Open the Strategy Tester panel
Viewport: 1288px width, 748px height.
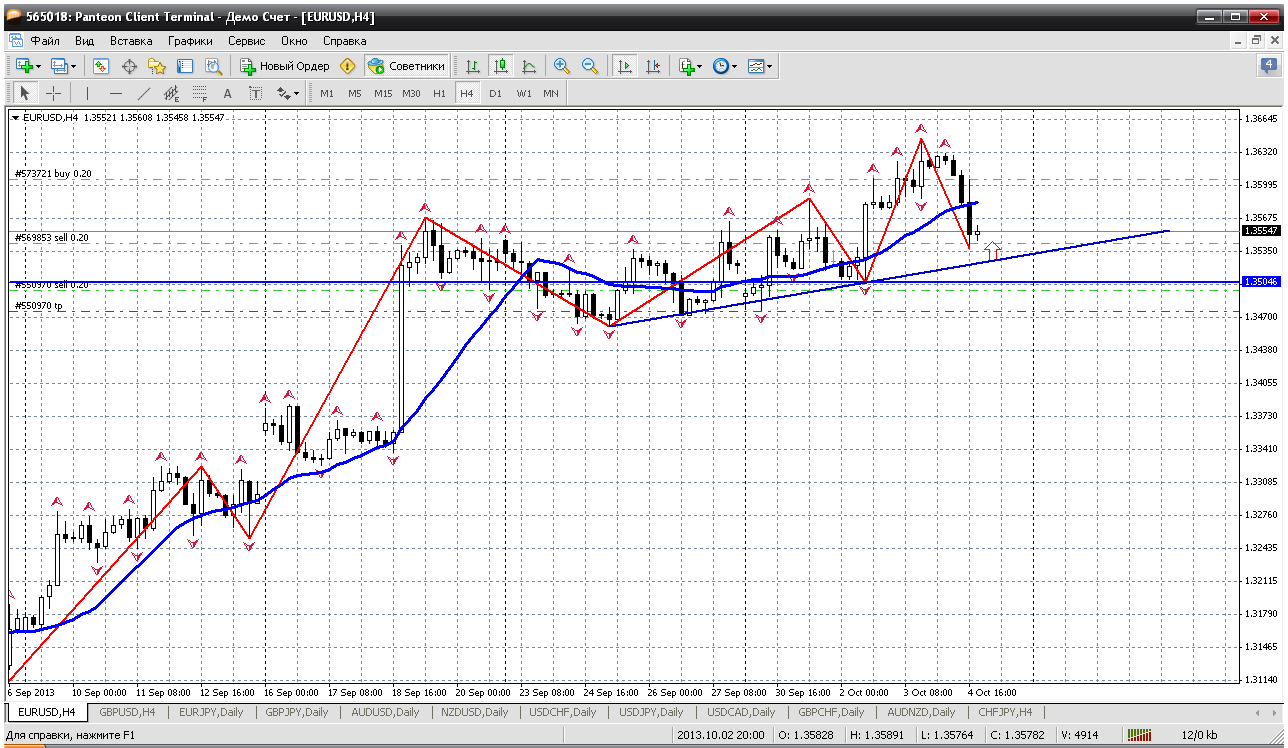coord(213,66)
